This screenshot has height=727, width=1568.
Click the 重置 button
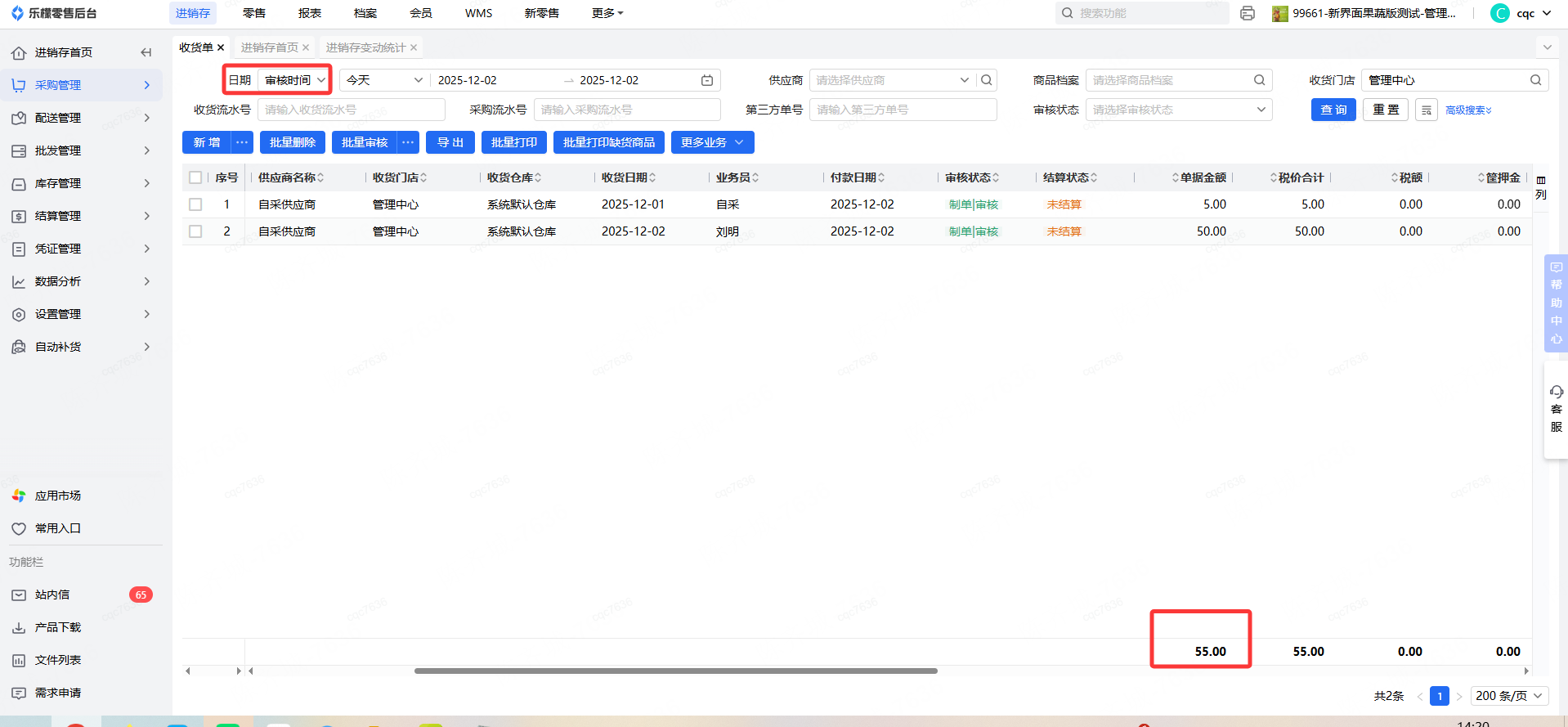coord(1386,110)
